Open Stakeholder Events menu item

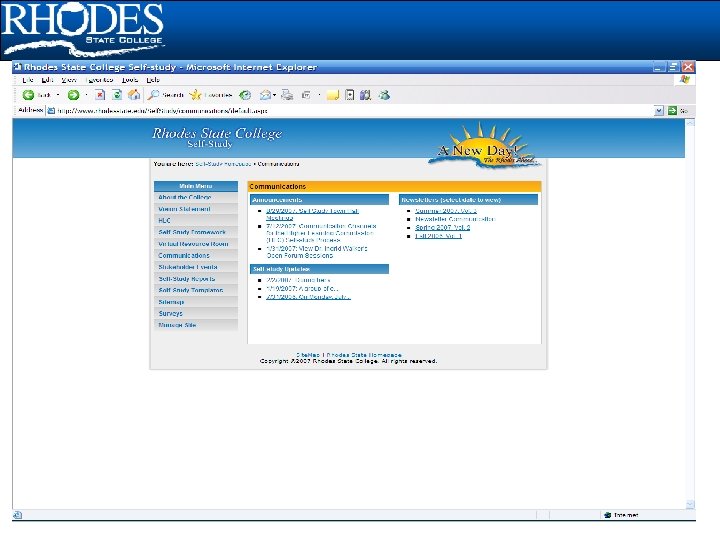[x=196, y=267]
